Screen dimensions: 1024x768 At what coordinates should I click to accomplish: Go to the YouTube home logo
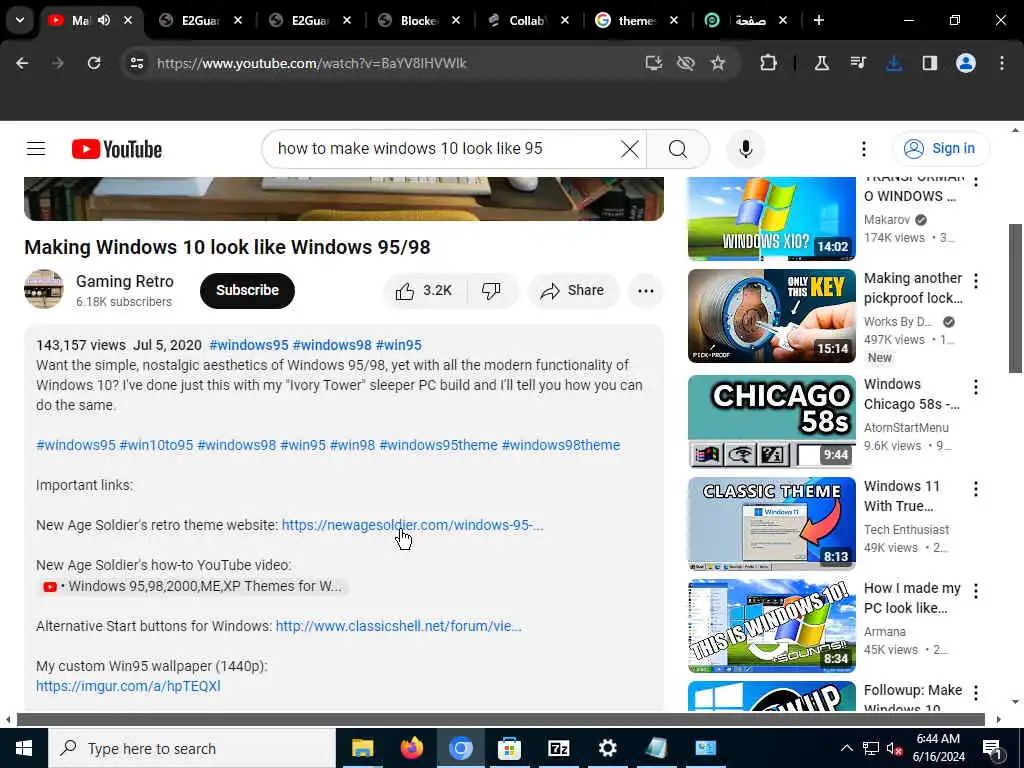(x=117, y=149)
